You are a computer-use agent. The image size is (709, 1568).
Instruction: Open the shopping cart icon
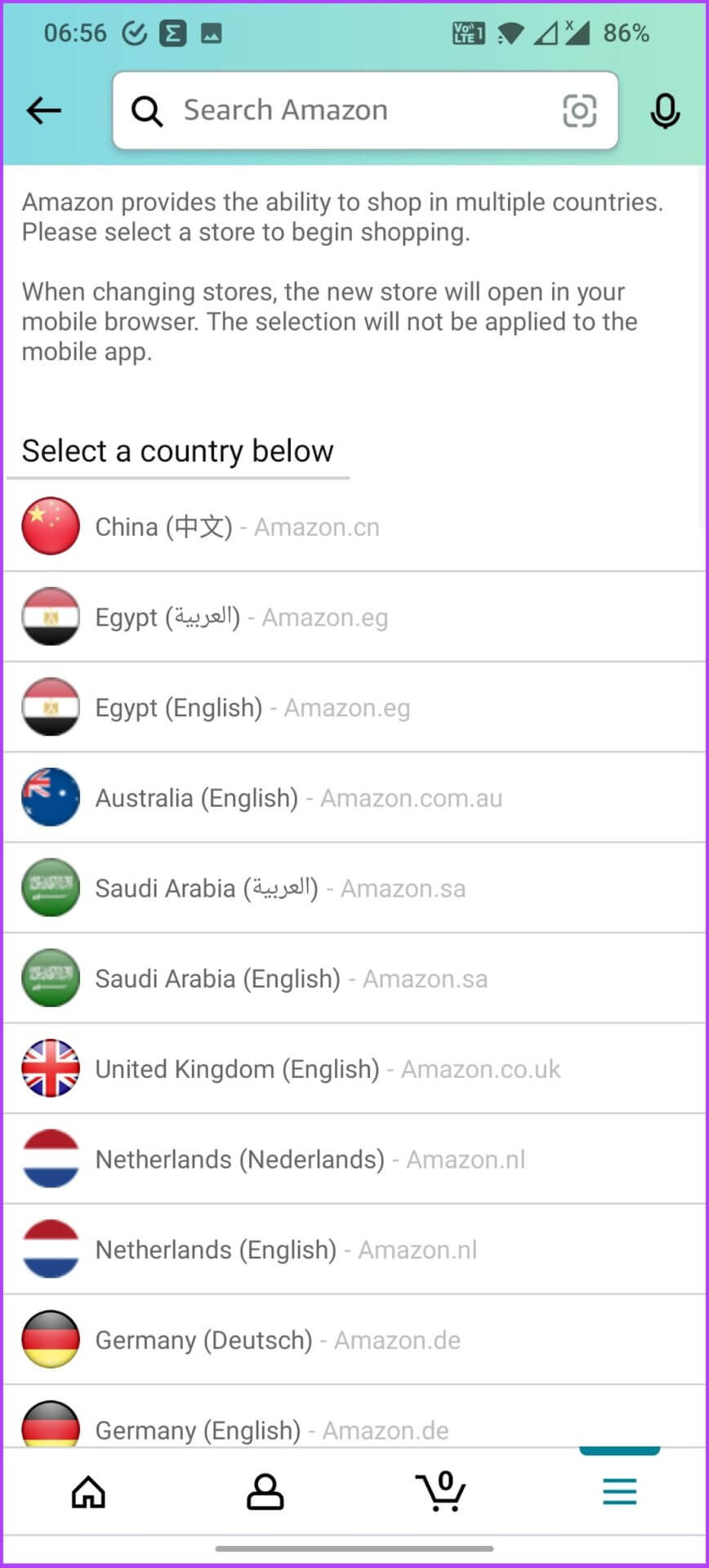click(x=441, y=1491)
